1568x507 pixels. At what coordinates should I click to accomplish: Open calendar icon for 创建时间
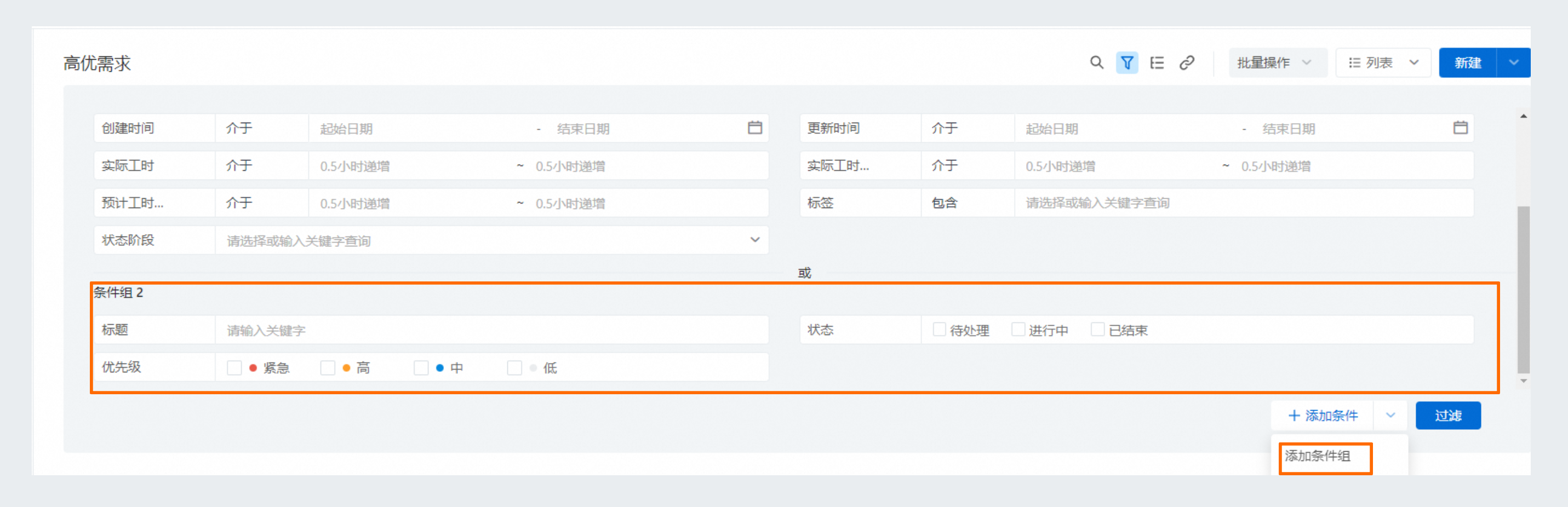click(754, 128)
